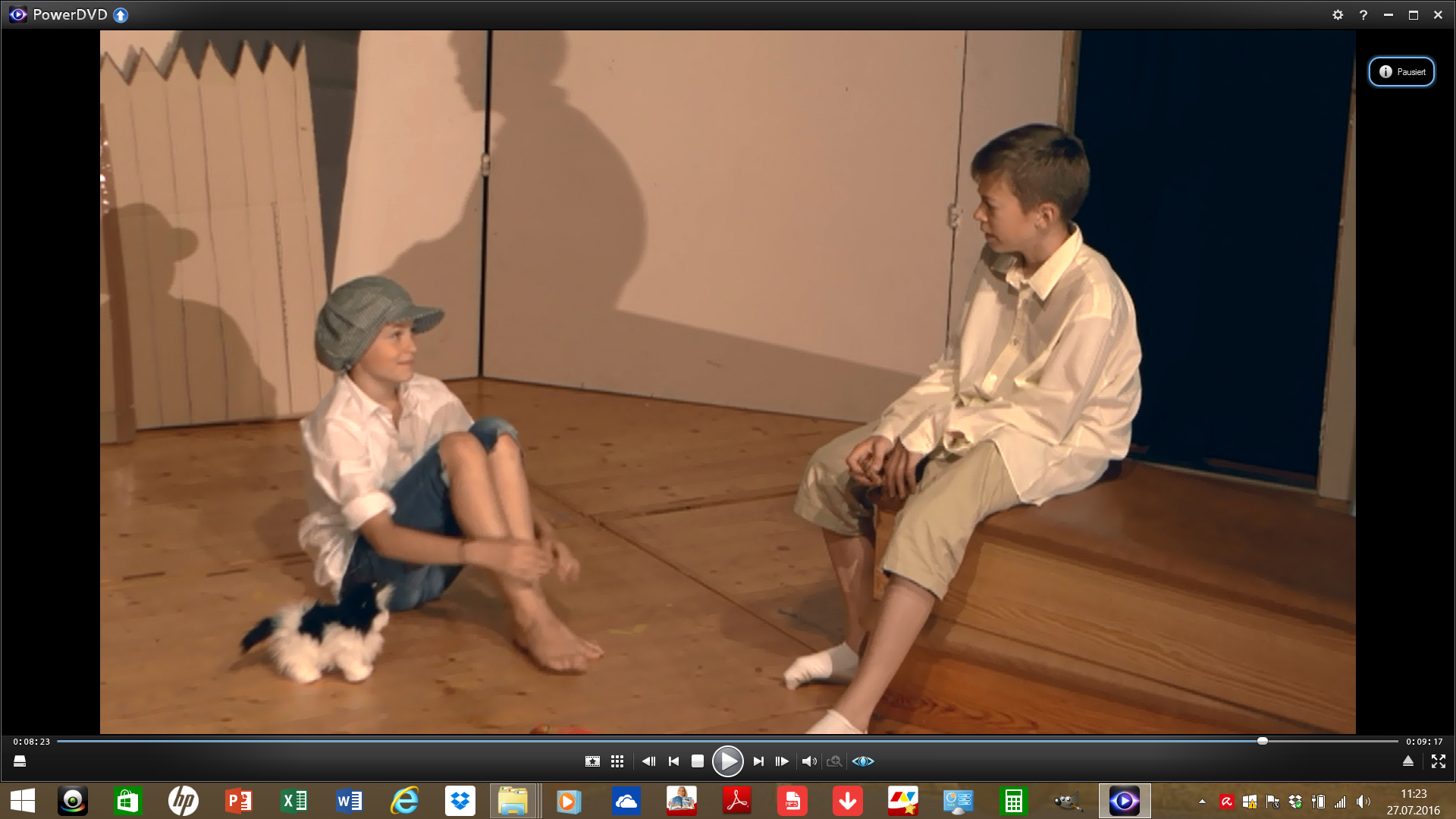Open the media panel icon at bottom left
This screenshot has height=819, width=1456.
[x=20, y=761]
